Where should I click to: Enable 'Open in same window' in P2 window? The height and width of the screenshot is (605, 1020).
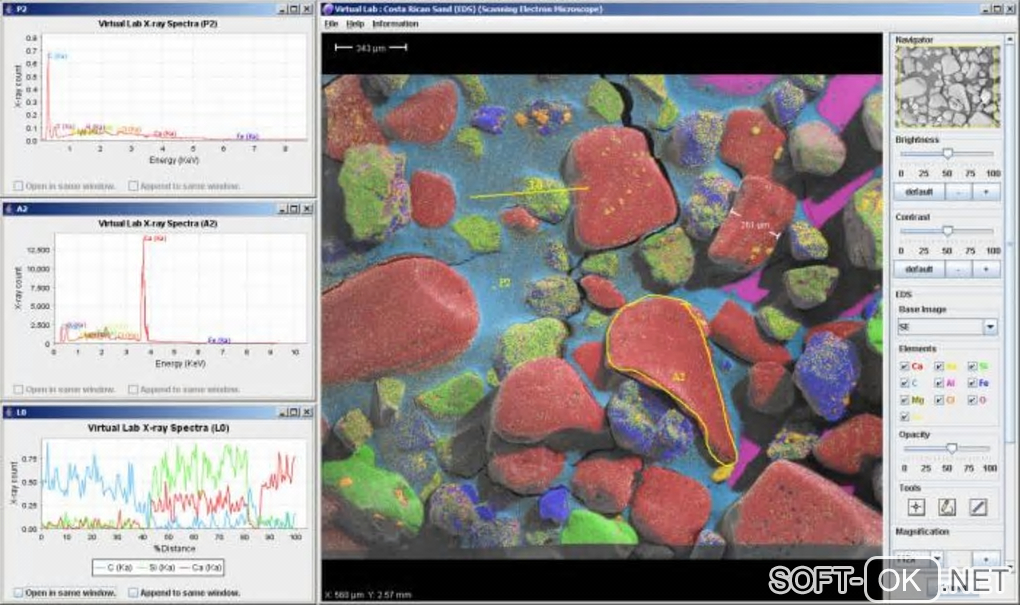(x=18, y=186)
